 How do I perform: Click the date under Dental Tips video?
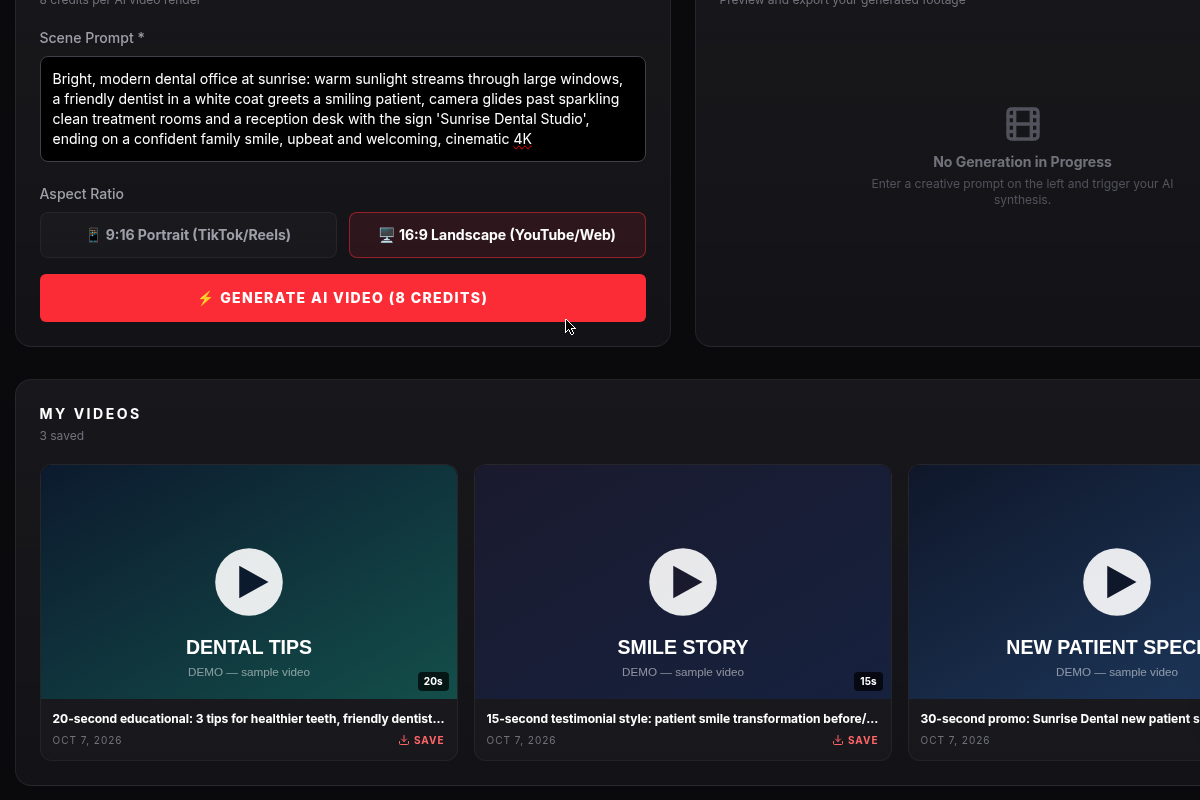pos(87,740)
